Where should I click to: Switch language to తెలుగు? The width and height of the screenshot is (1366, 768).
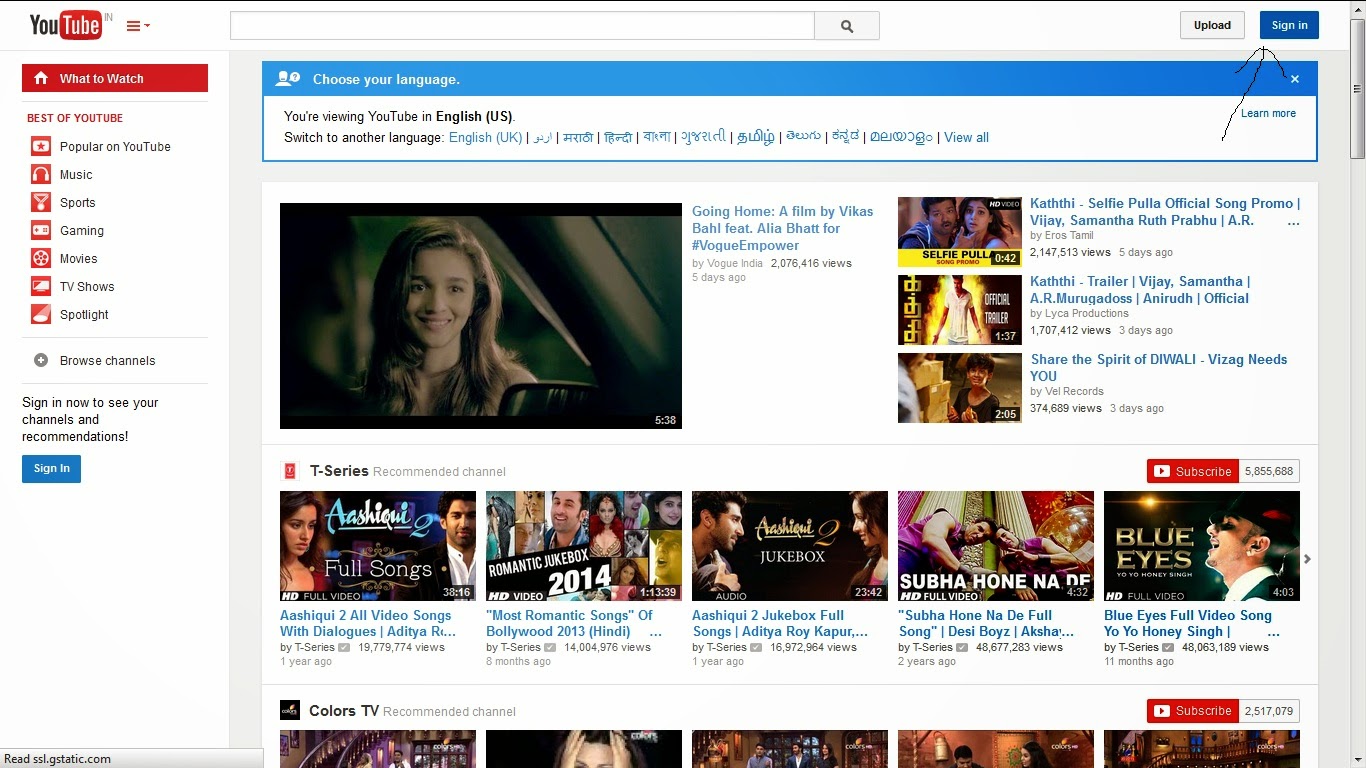point(803,137)
